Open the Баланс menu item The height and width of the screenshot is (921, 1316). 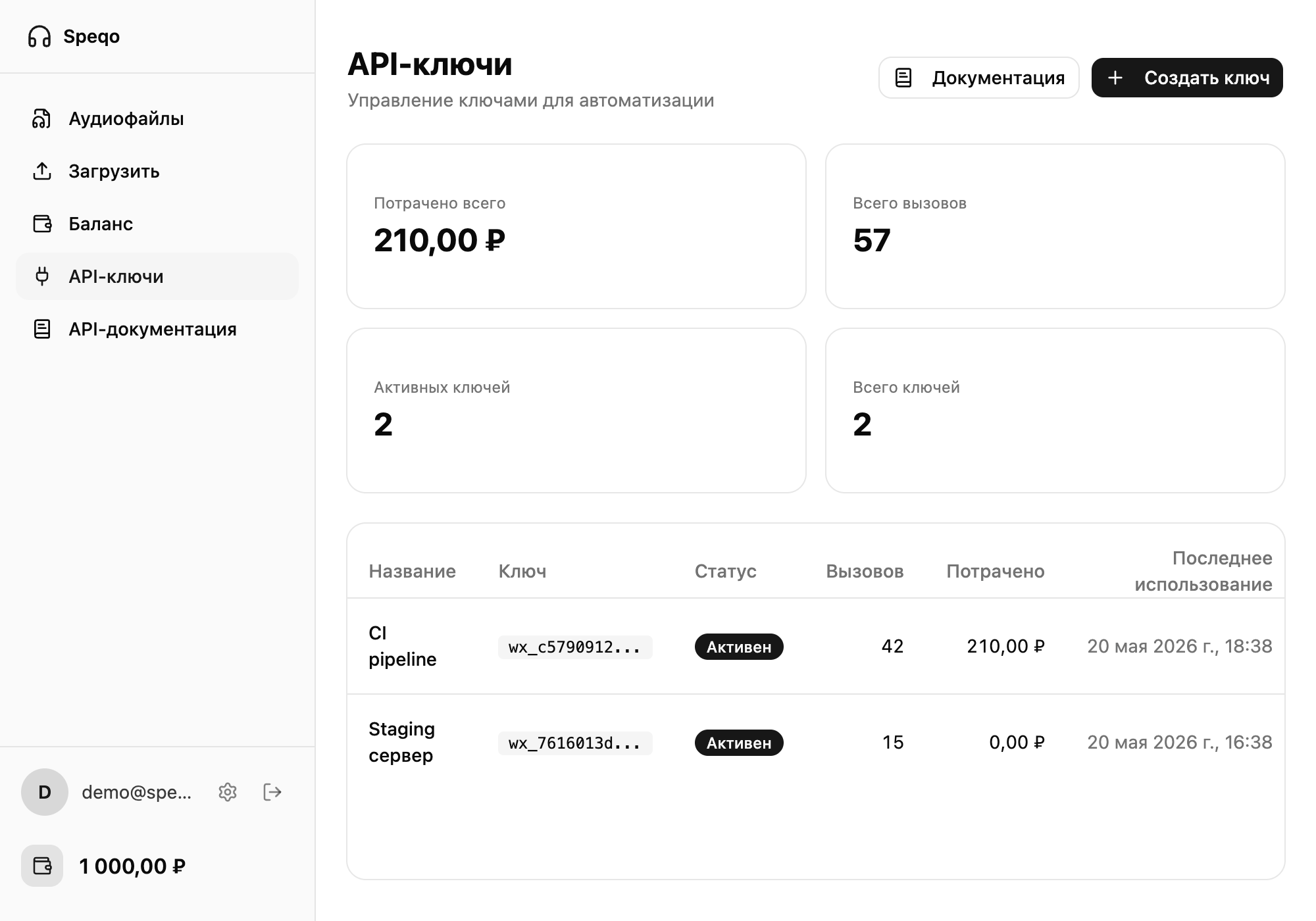tap(157, 224)
